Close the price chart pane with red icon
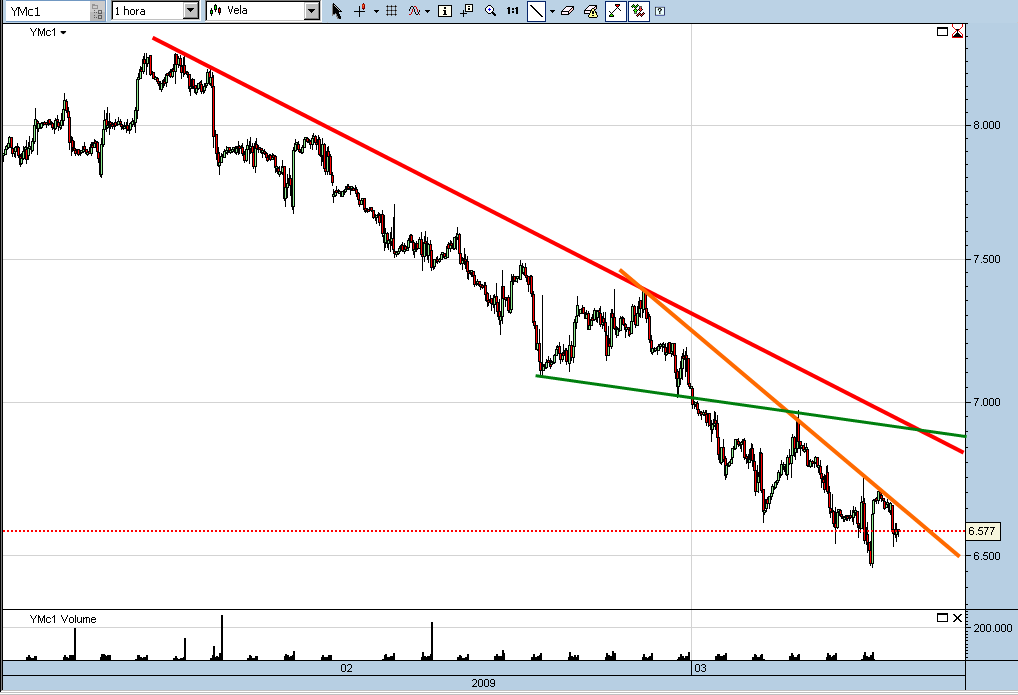Viewport: 1018px width, 695px height. 958,32
